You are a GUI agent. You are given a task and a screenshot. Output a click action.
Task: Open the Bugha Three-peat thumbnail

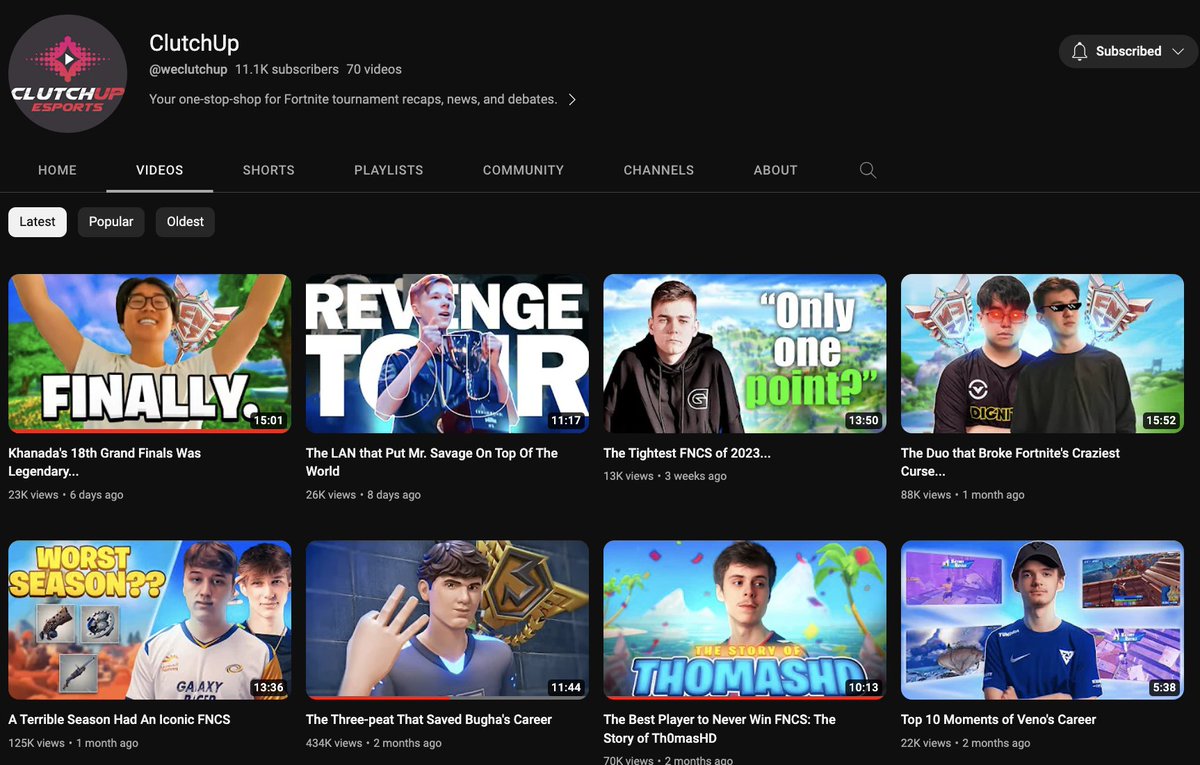tap(447, 620)
